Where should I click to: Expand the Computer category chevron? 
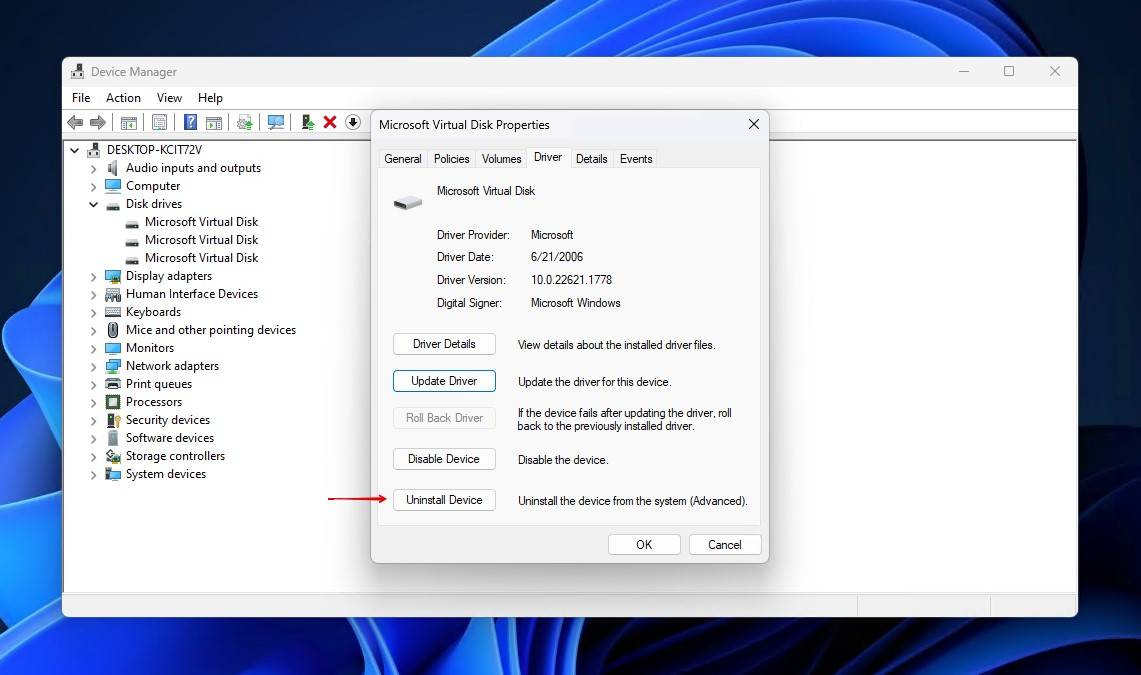coord(93,187)
